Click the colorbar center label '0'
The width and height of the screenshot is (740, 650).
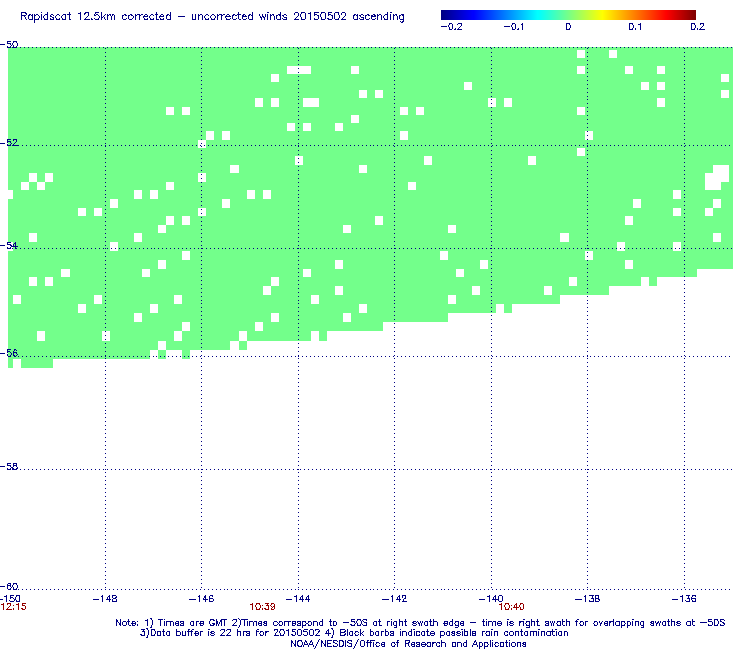click(568, 27)
